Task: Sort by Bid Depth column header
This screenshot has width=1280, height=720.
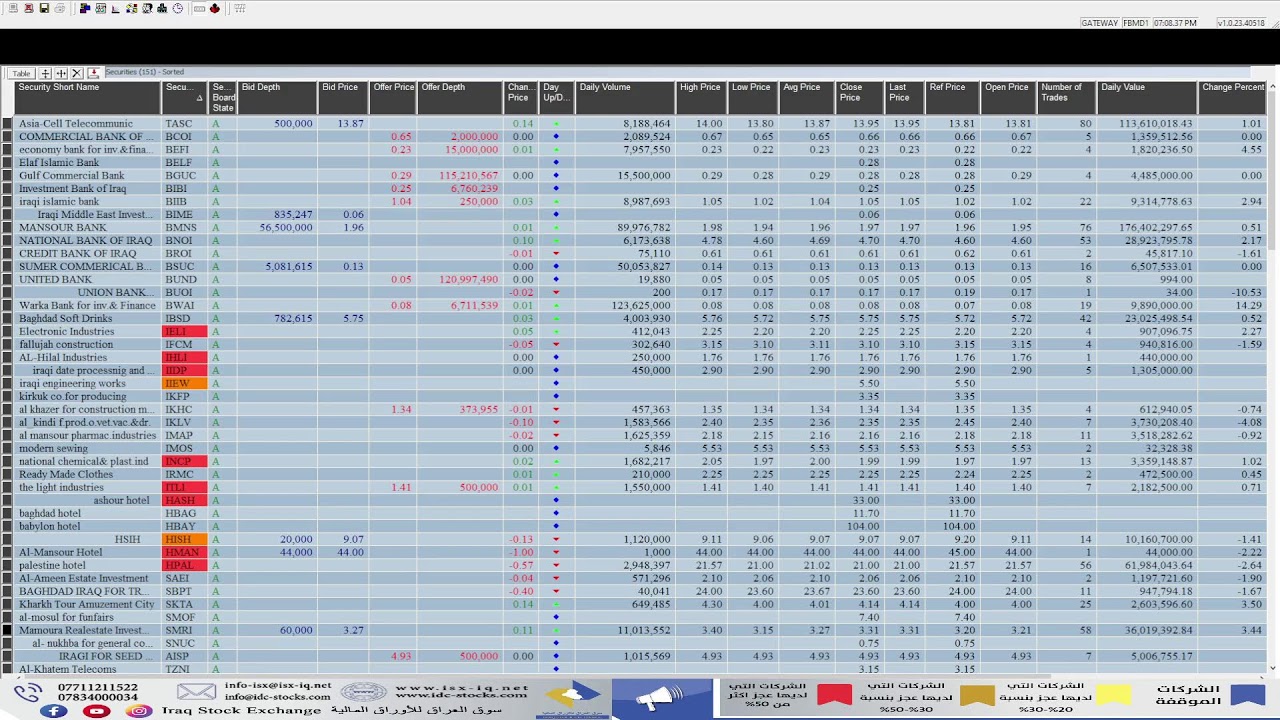Action: (277, 97)
